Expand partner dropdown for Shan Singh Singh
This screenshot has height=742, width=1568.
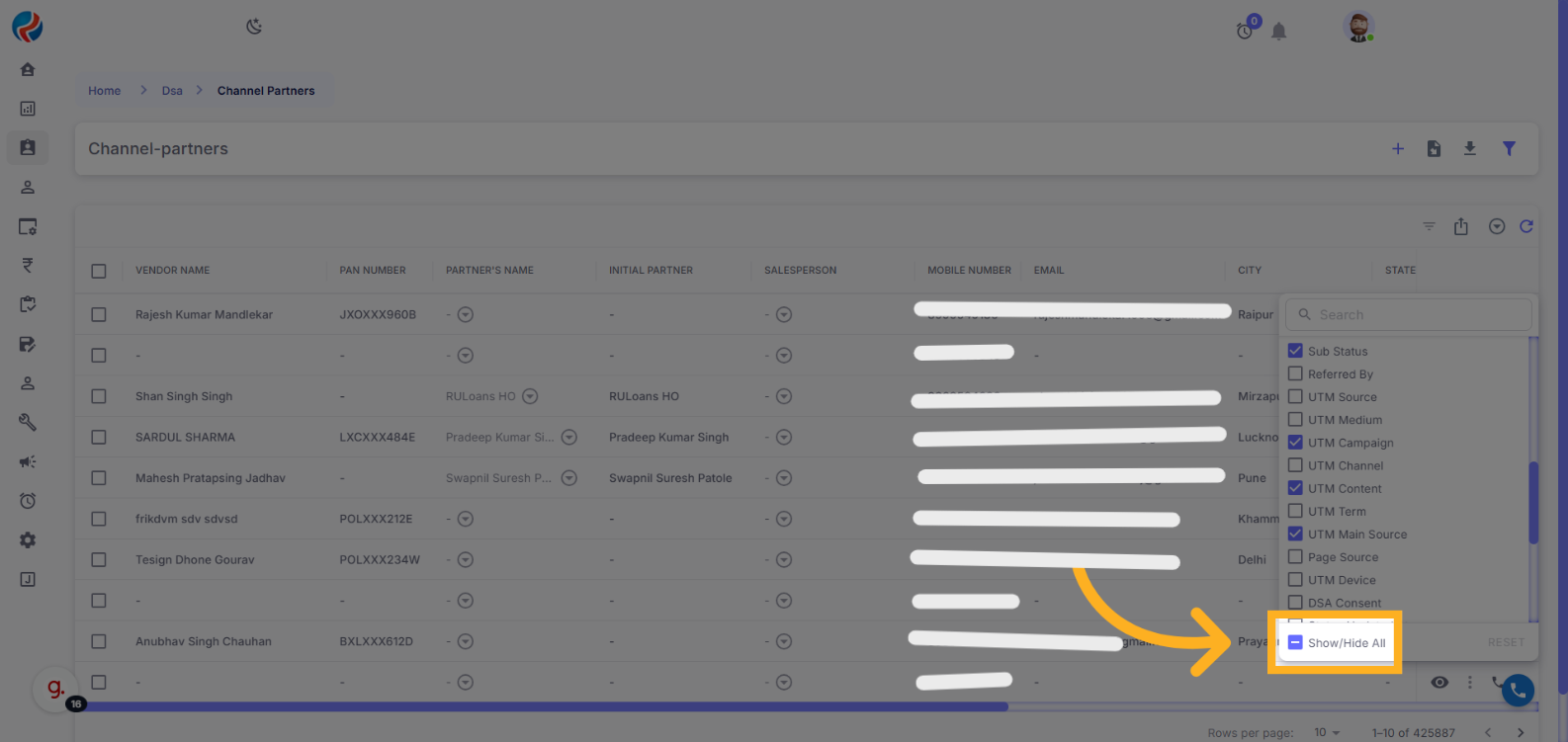(530, 396)
